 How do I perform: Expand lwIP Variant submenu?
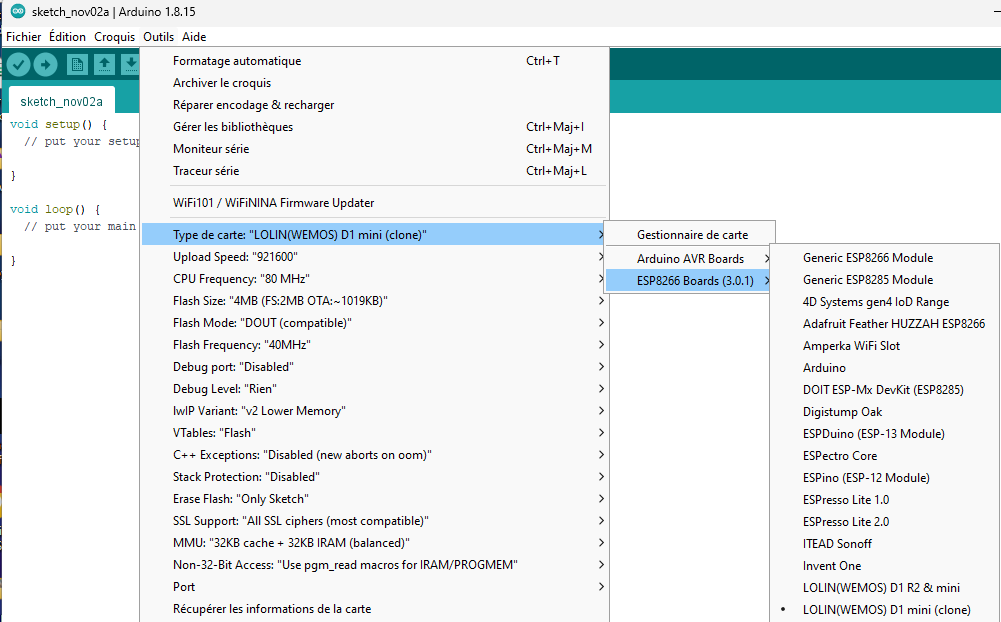point(374,411)
